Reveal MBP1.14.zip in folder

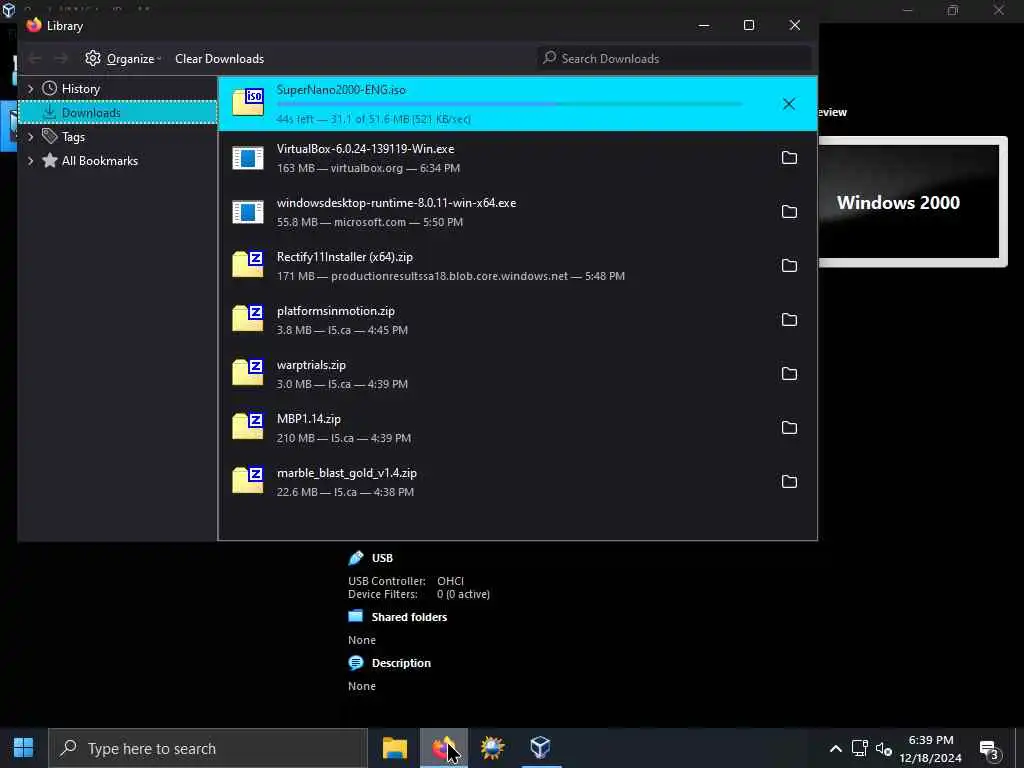[x=789, y=427]
